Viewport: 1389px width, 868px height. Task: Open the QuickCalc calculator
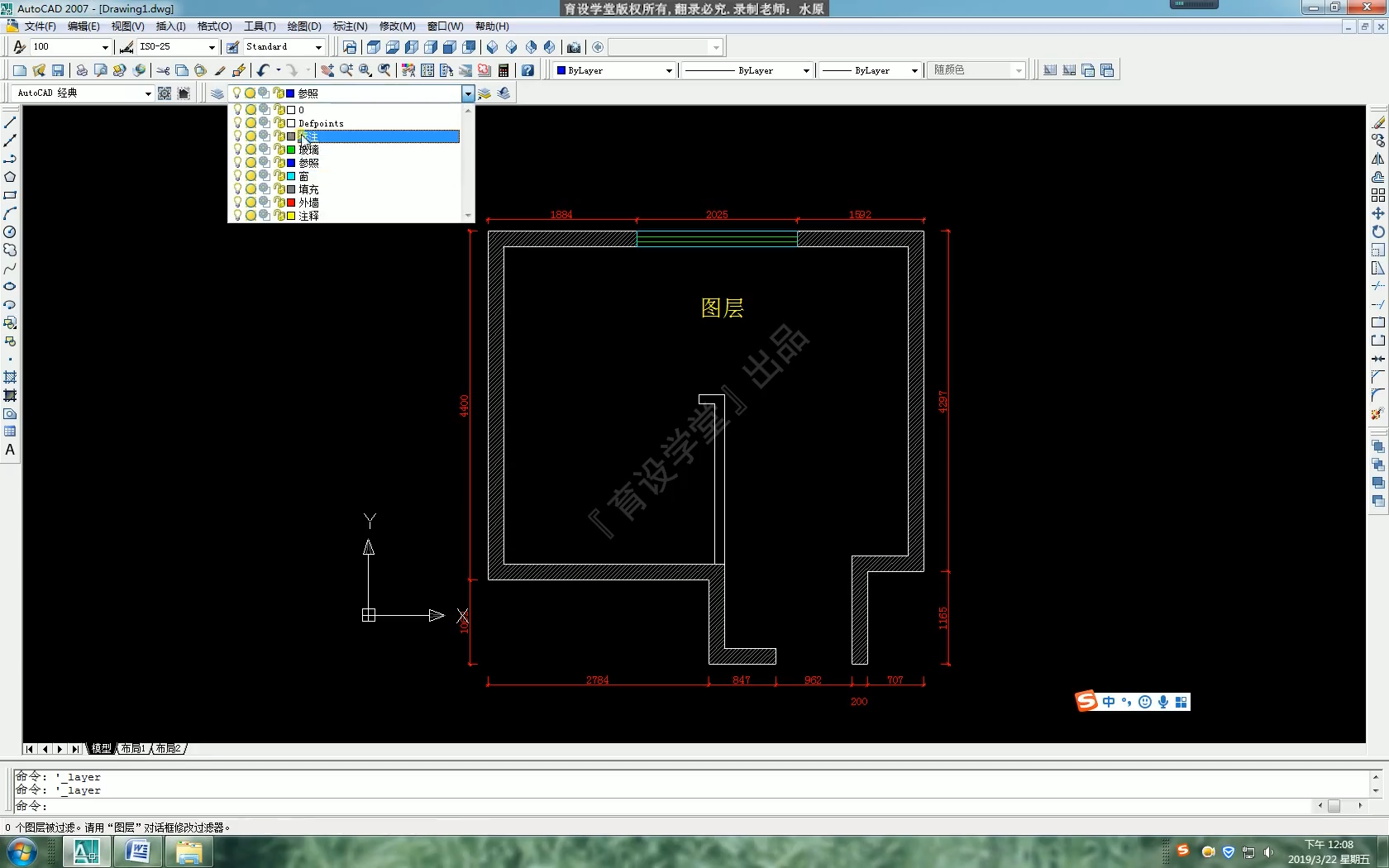[x=504, y=70]
